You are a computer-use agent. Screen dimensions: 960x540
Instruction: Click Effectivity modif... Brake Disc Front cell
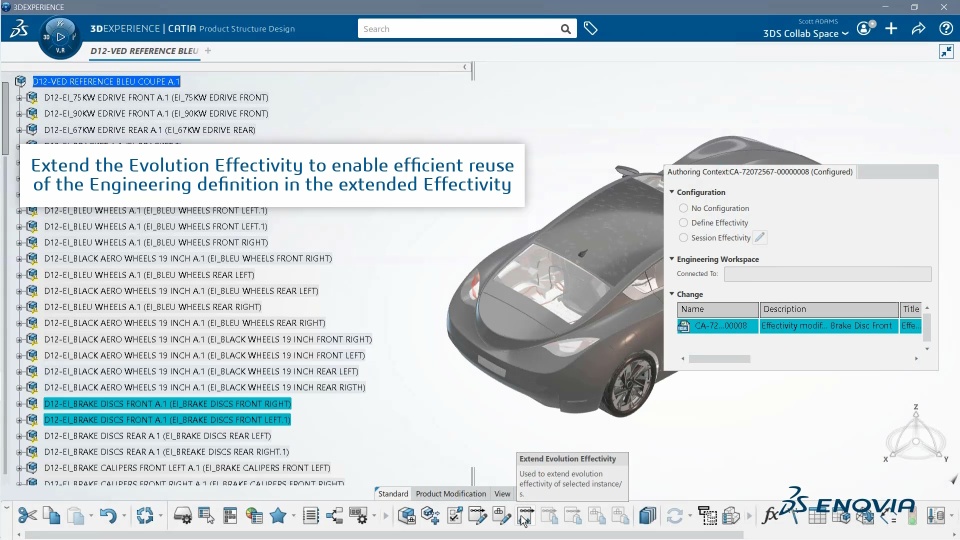pos(829,326)
